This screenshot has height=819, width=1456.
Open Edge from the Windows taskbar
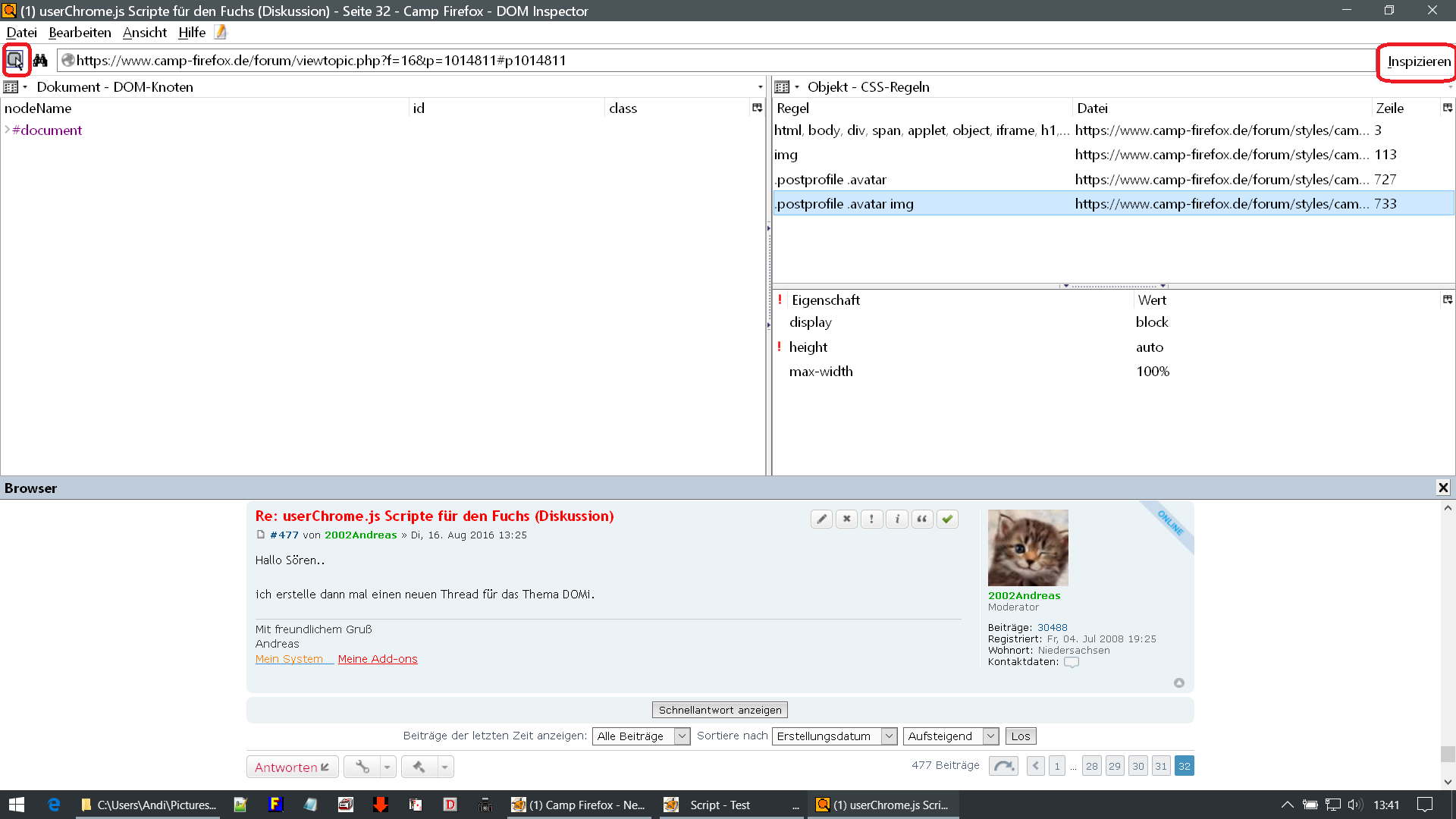pos(54,805)
